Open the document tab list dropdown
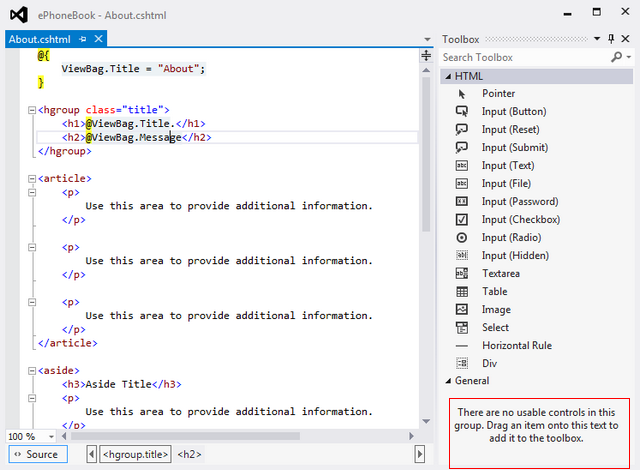This screenshot has height=470, width=640. [427, 40]
